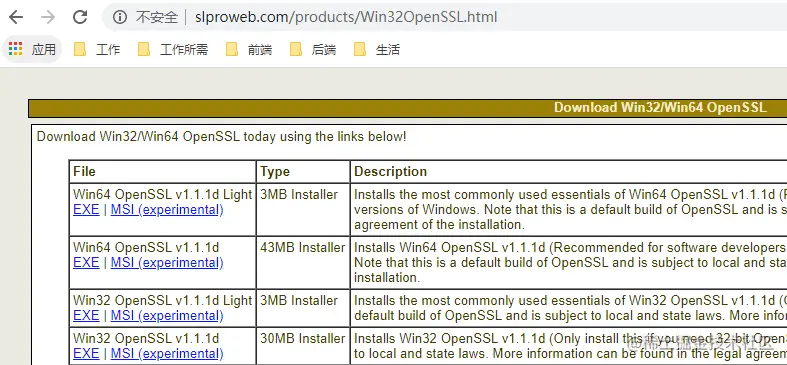Open the 工作 bookmark folder

97,49
